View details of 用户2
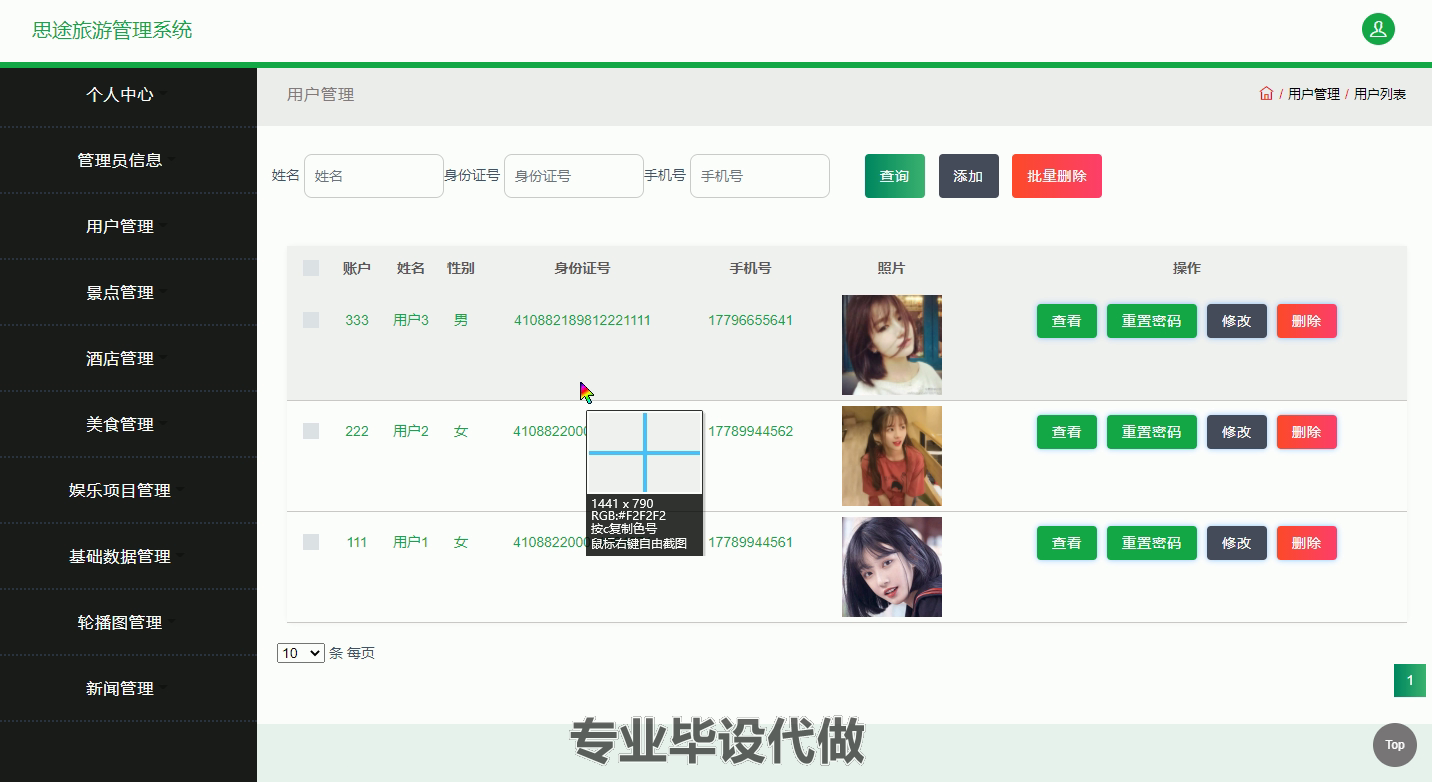 coord(1067,432)
